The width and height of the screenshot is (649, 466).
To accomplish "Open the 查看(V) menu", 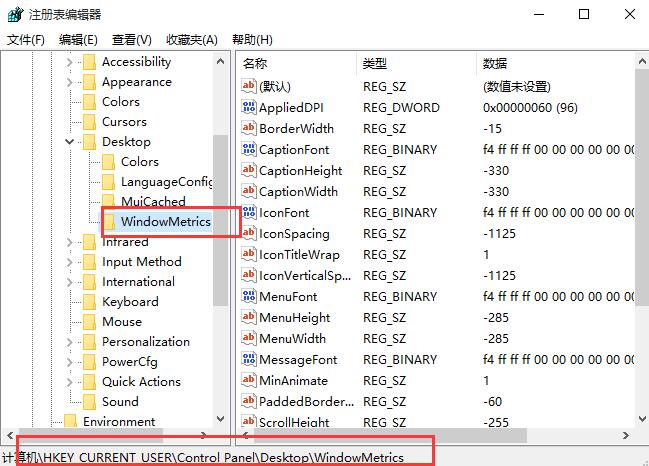I will point(131,40).
